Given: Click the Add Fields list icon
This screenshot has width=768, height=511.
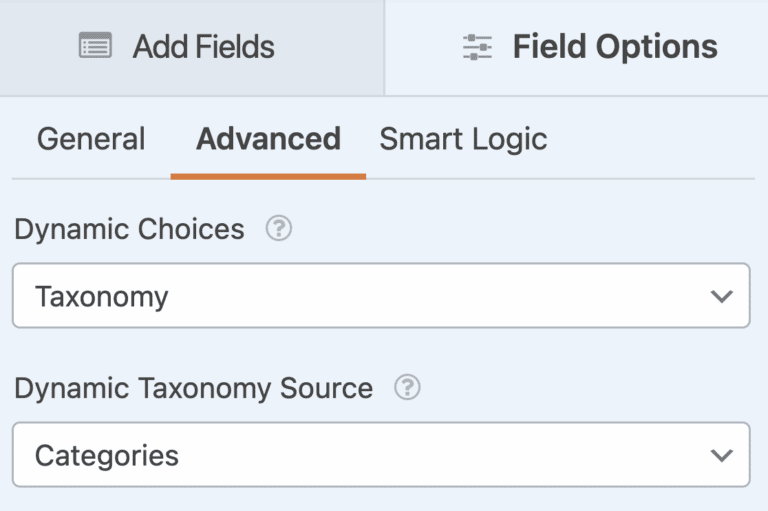Looking at the screenshot, I should click(95, 46).
